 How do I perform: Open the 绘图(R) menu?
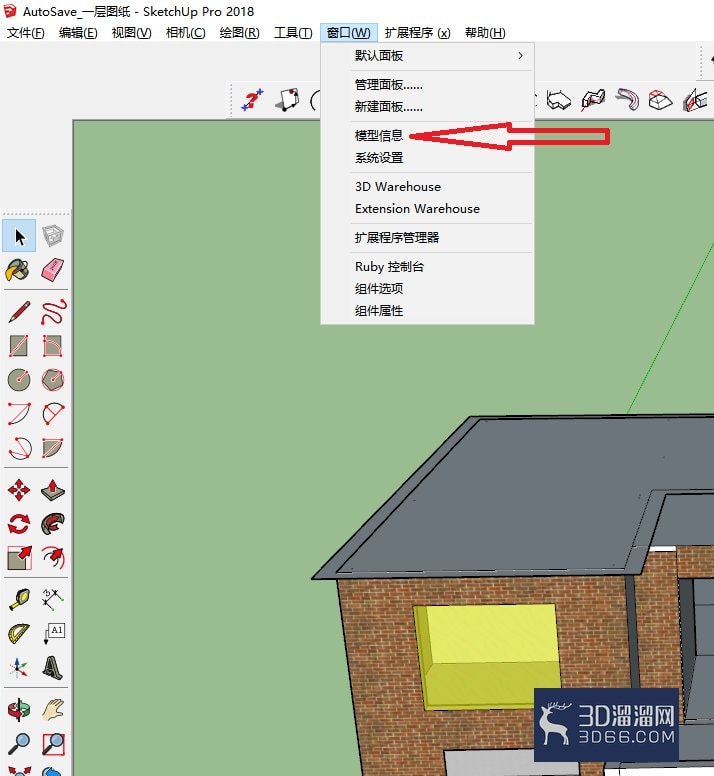coord(239,33)
